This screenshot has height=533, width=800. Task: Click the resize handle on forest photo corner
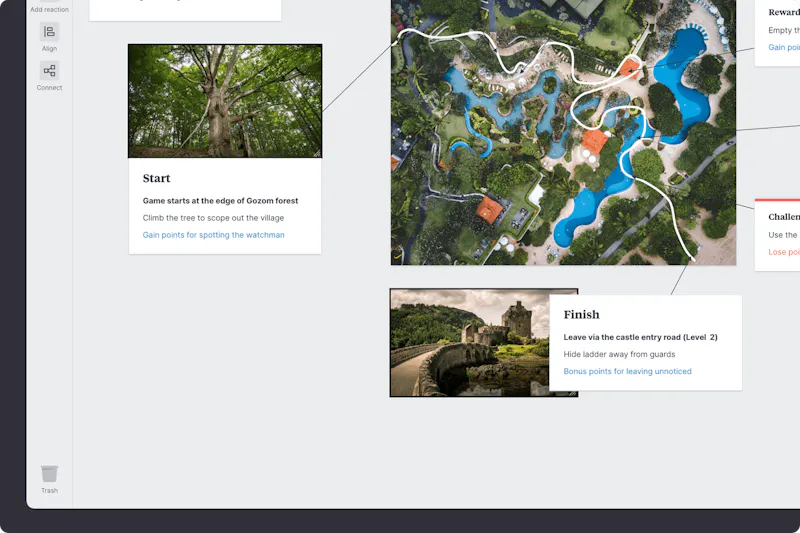(317, 153)
